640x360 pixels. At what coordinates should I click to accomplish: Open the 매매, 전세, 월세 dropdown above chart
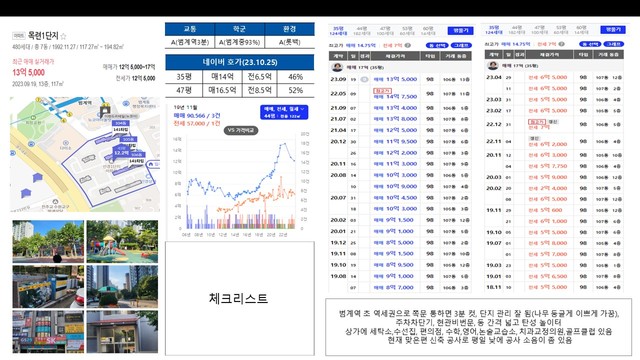pyautogui.click(x=284, y=112)
